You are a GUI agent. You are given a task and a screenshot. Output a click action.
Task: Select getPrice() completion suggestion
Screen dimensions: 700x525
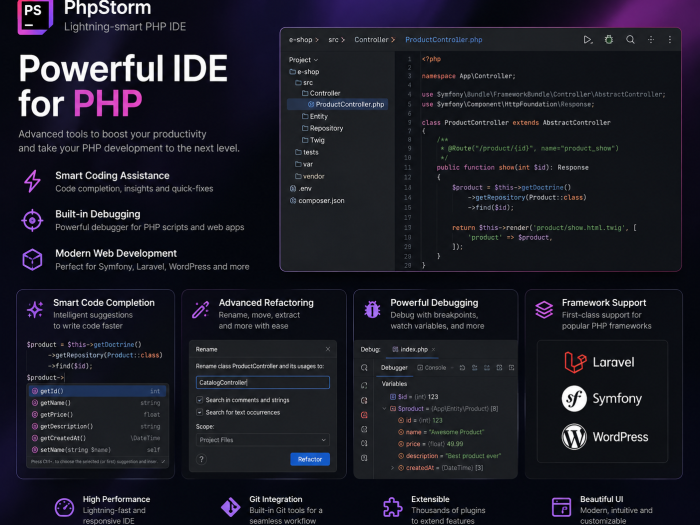click(97, 415)
